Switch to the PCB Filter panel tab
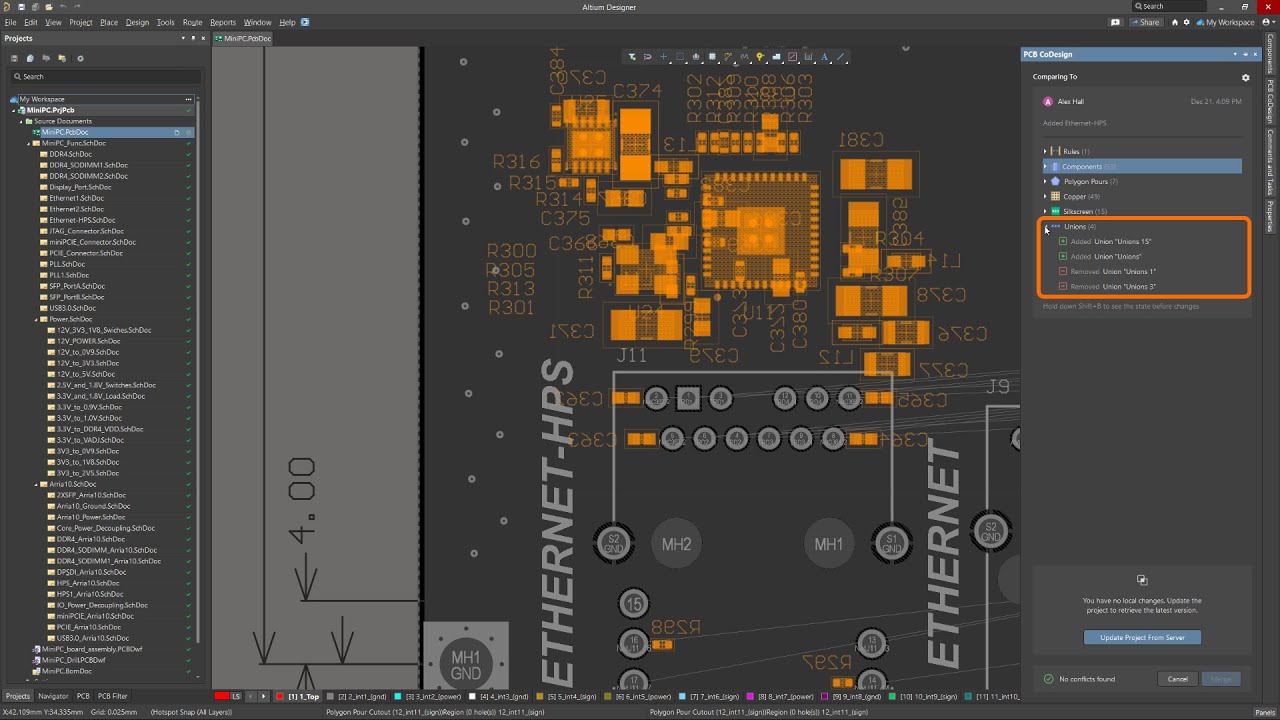Image resolution: width=1280 pixels, height=720 pixels. click(112, 696)
